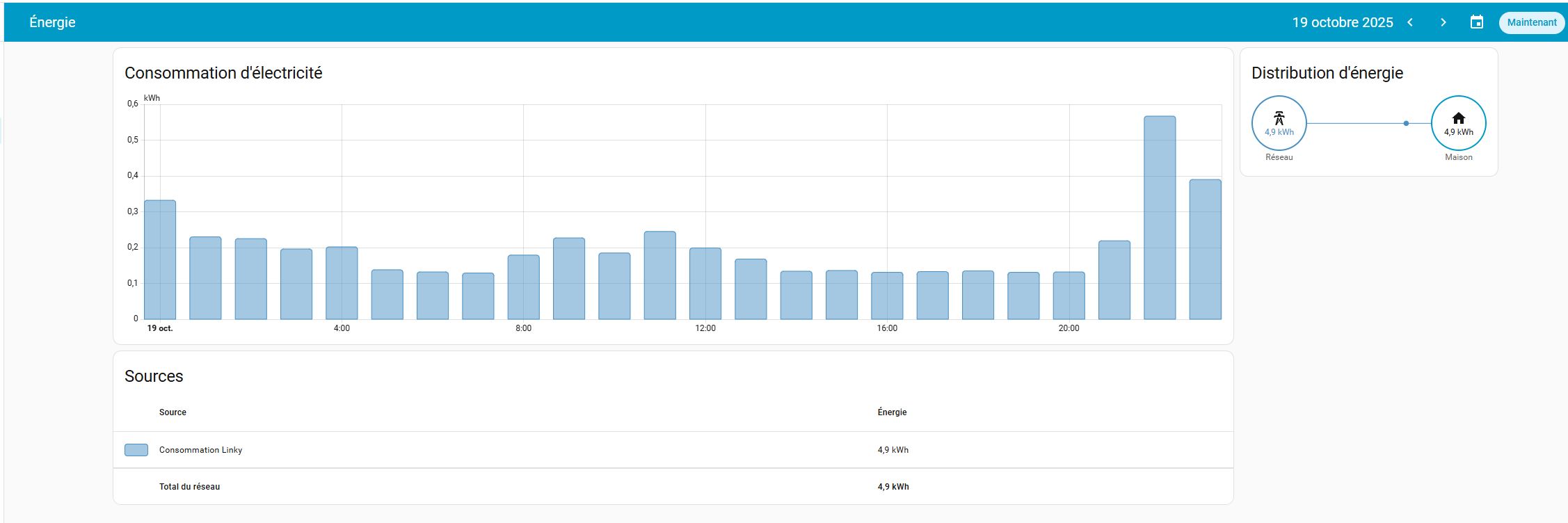Viewport: 1568px width, 523px height.
Task: Click the Réseau grid pylon icon
Action: pyautogui.click(x=1279, y=118)
